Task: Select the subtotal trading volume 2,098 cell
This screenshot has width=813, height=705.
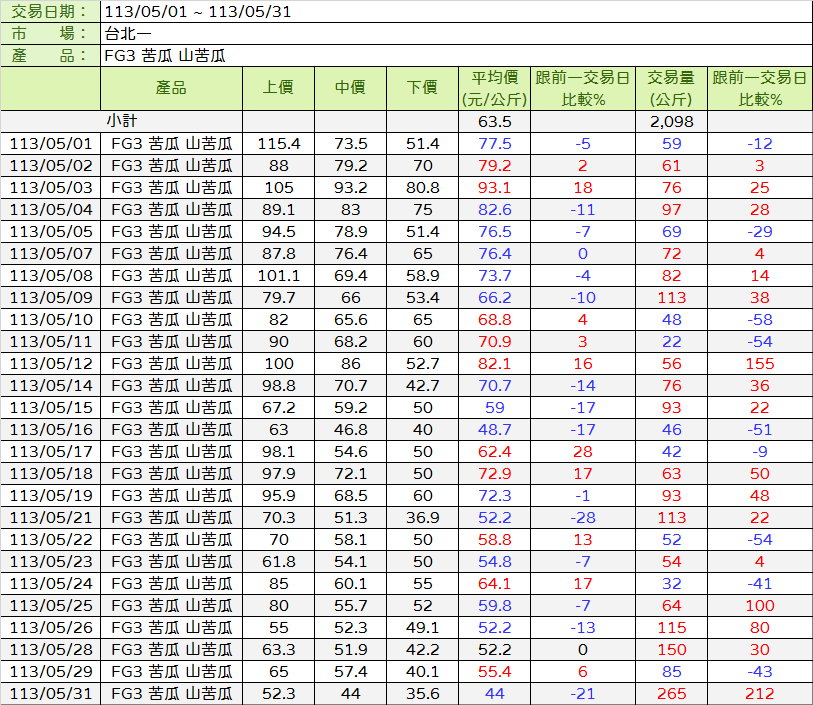Action: [672, 122]
